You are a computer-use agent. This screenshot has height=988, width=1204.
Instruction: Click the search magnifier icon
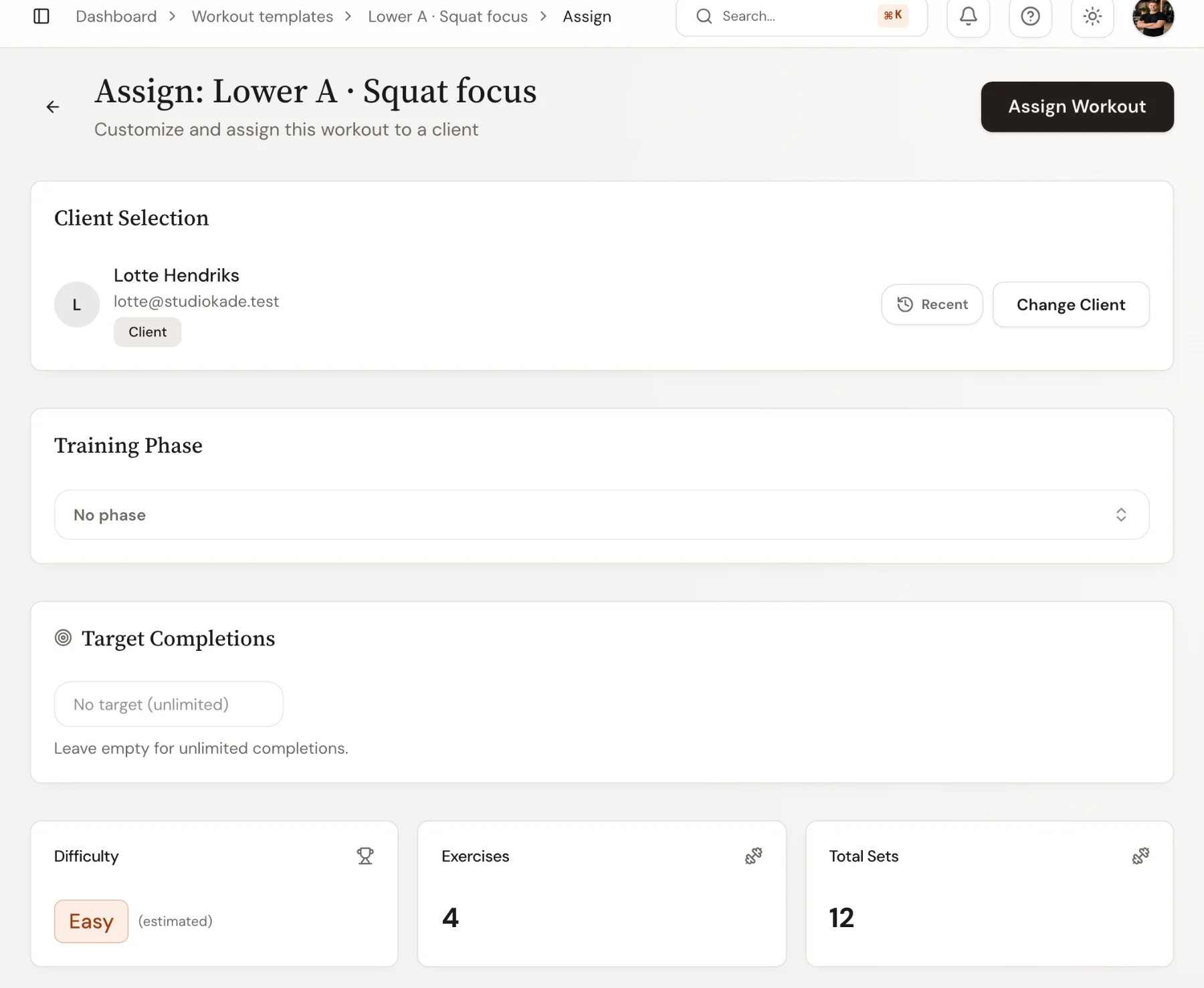(x=704, y=16)
